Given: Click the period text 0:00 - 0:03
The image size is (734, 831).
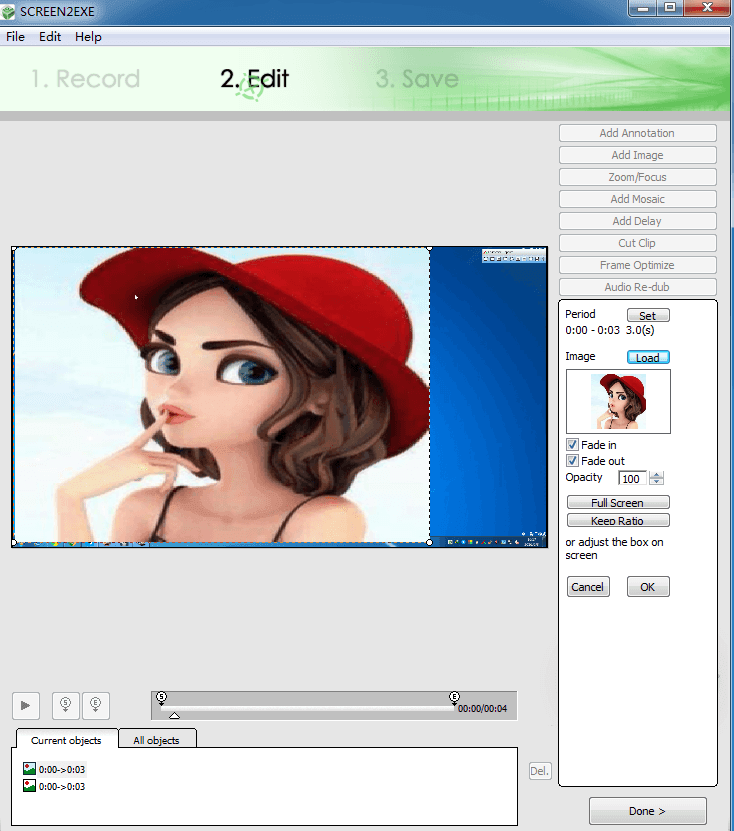Looking at the screenshot, I should click(592, 330).
